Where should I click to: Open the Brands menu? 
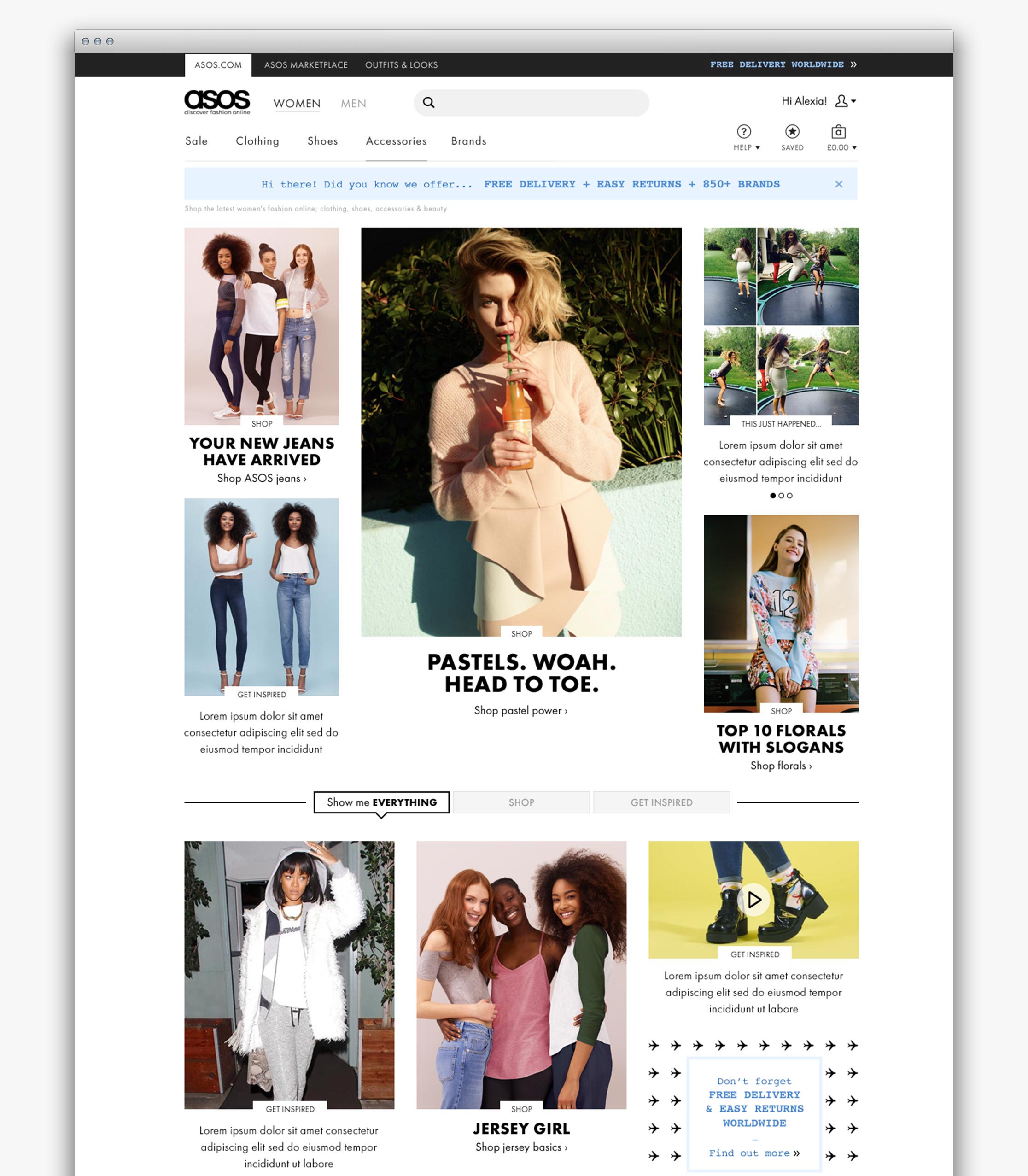tap(469, 141)
